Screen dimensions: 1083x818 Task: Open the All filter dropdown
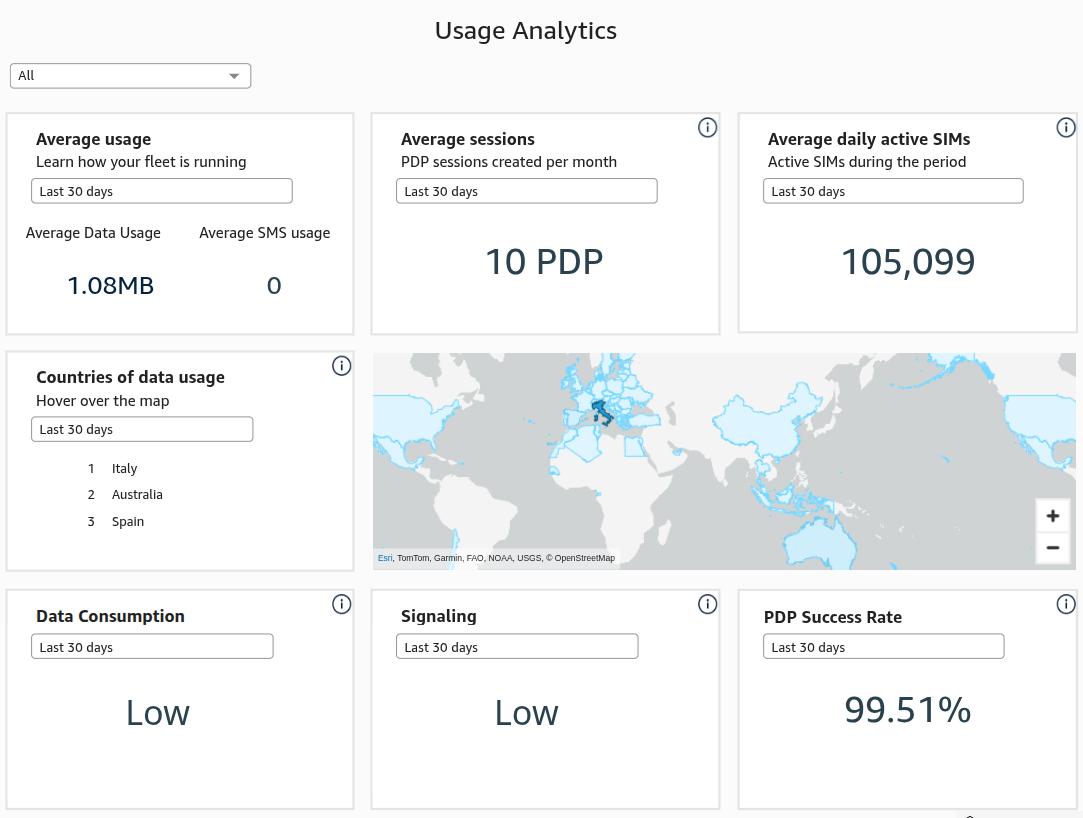[131, 76]
